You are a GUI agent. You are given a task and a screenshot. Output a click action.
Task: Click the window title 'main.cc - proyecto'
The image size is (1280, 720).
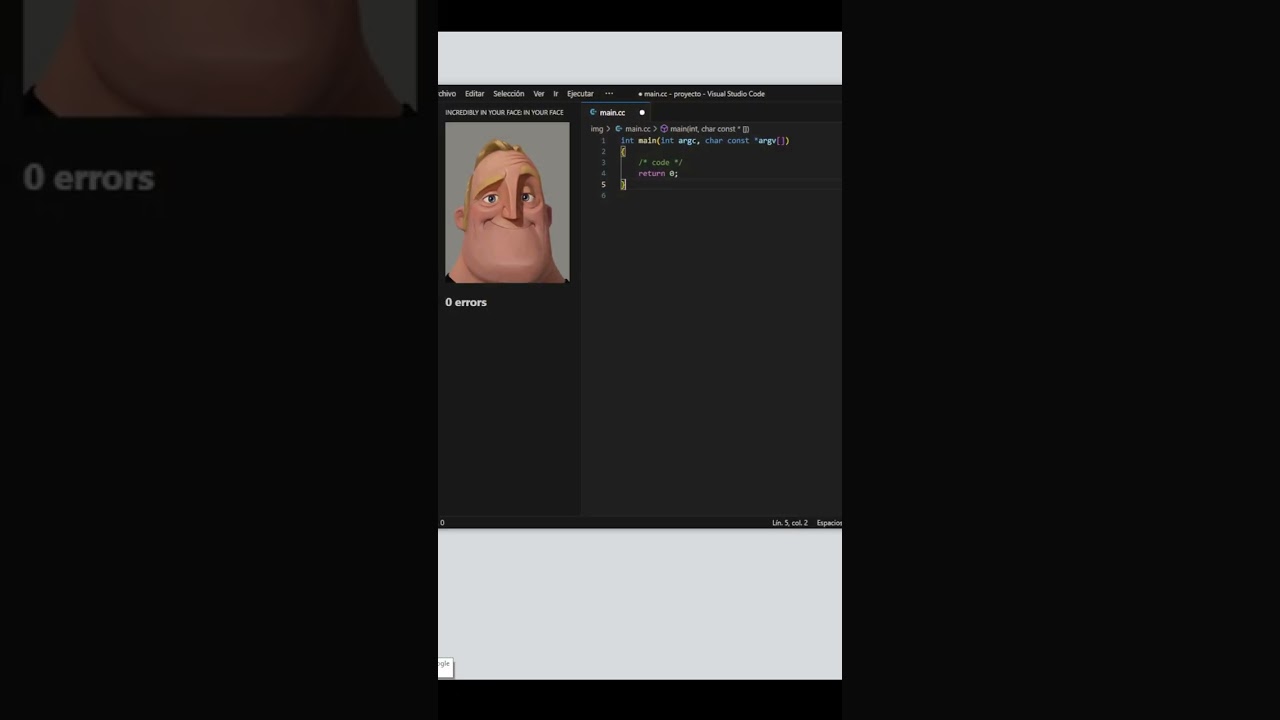click(674, 94)
